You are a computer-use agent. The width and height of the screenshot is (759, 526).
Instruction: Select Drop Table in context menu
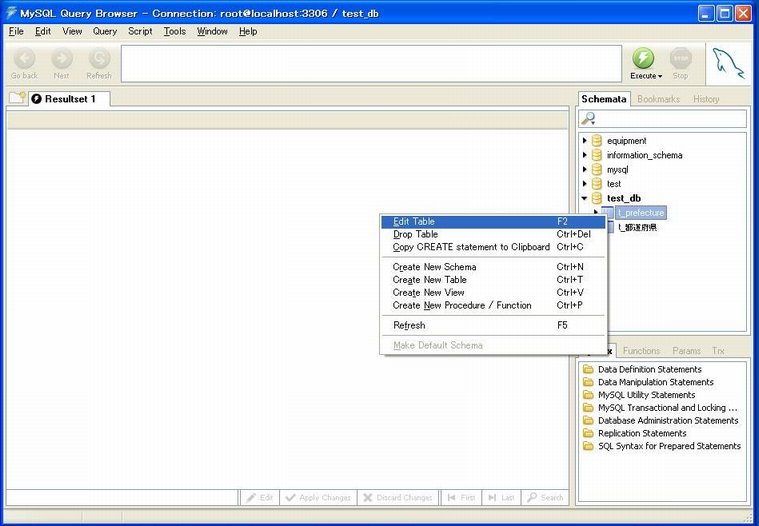point(415,234)
